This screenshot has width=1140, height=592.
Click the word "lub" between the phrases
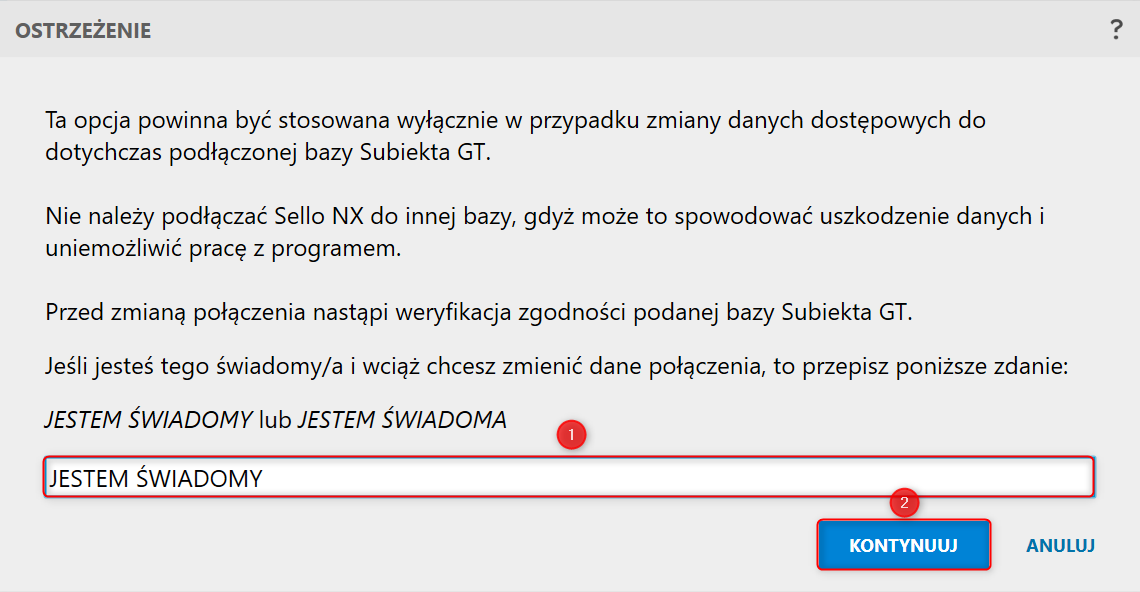[275, 420]
